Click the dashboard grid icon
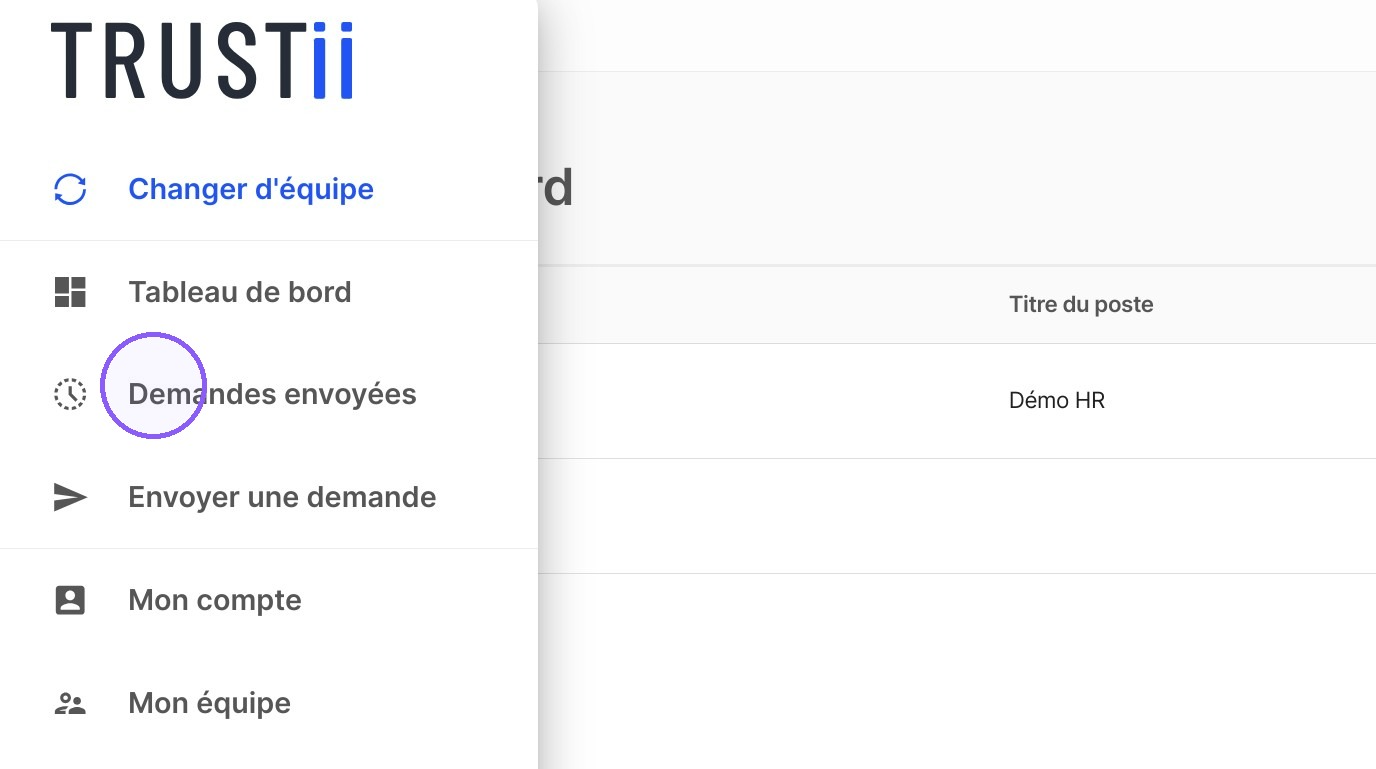1376x769 pixels. click(x=70, y=292)
